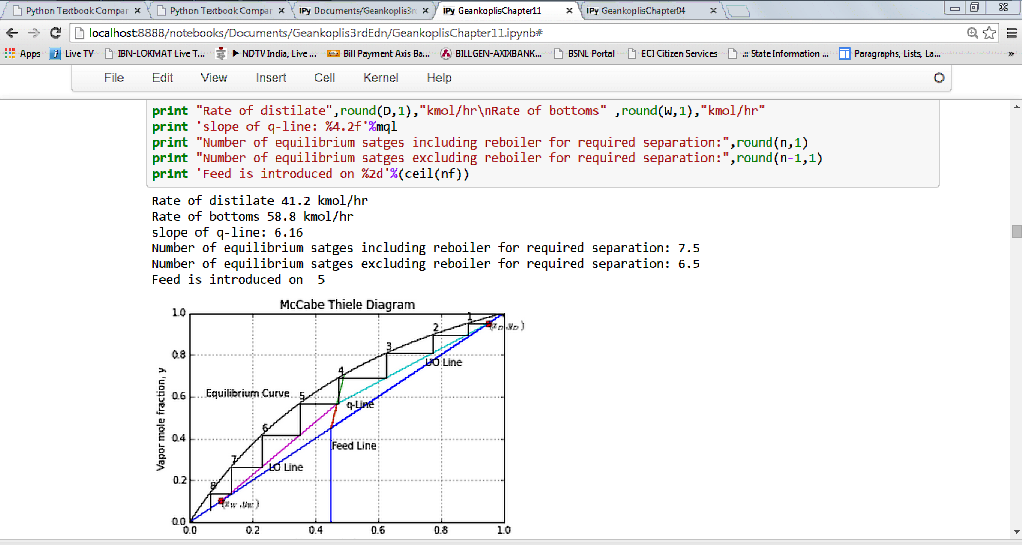Open the Chrome hamburger menu
This screenshot has height=545, width=1022.
pyautogui.click(x=1010, y=33)
